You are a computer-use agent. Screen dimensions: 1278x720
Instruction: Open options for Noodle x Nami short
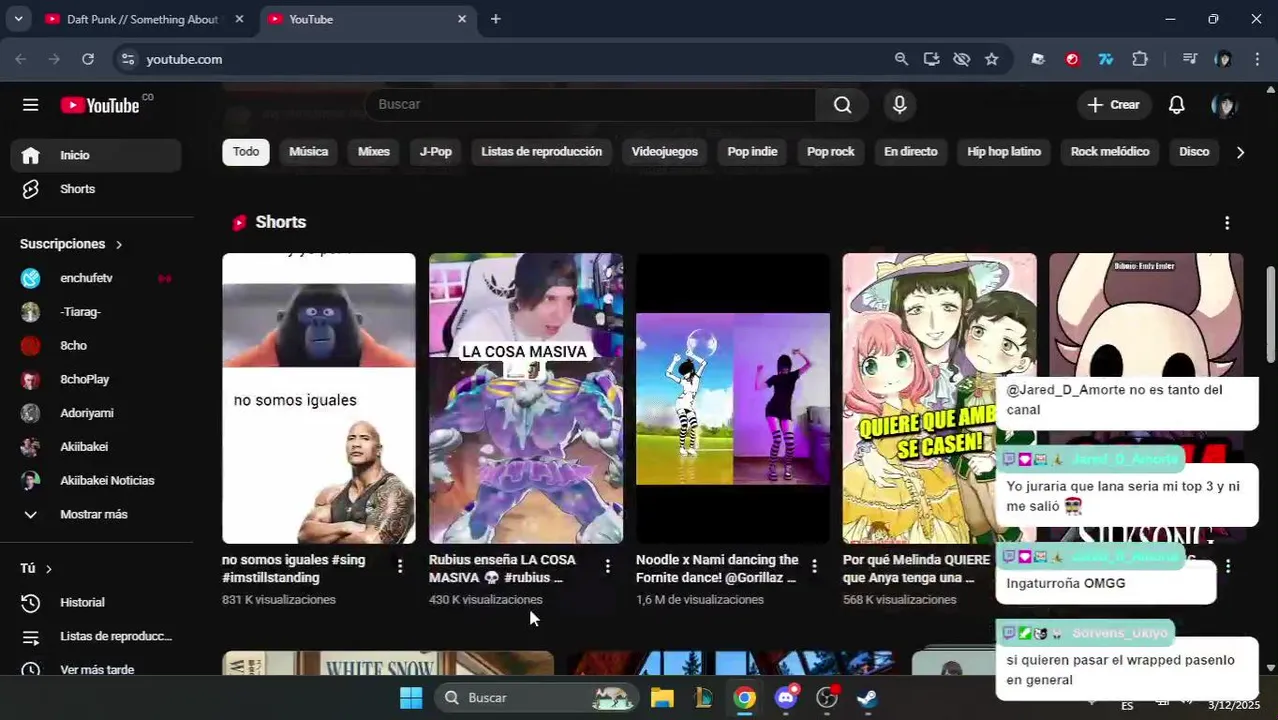coord(814,566)
